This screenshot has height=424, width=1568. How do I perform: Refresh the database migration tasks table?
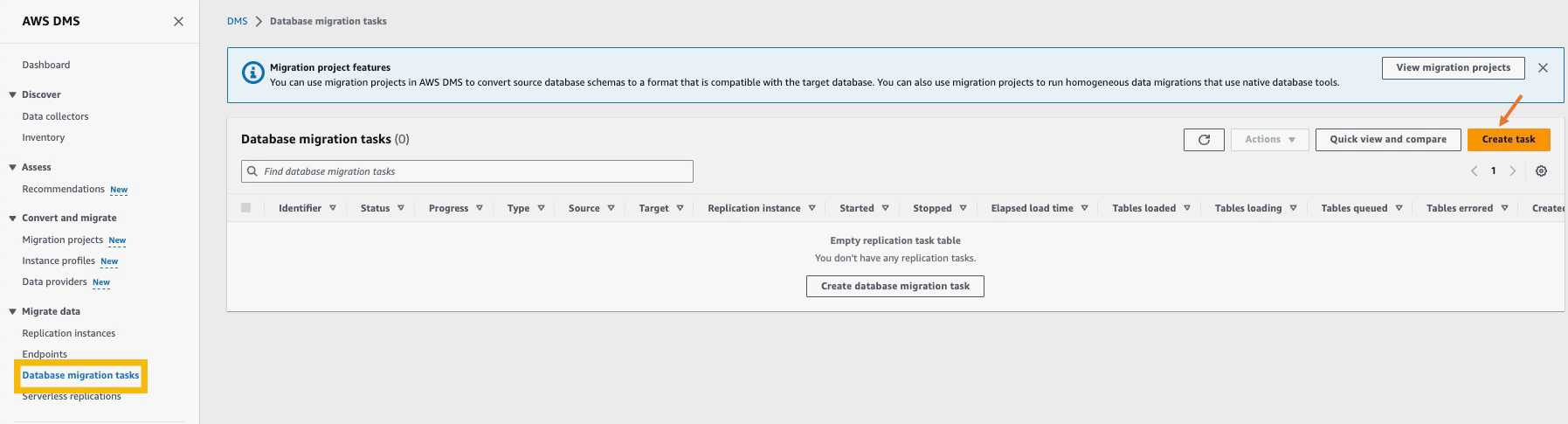point(1204,139)
